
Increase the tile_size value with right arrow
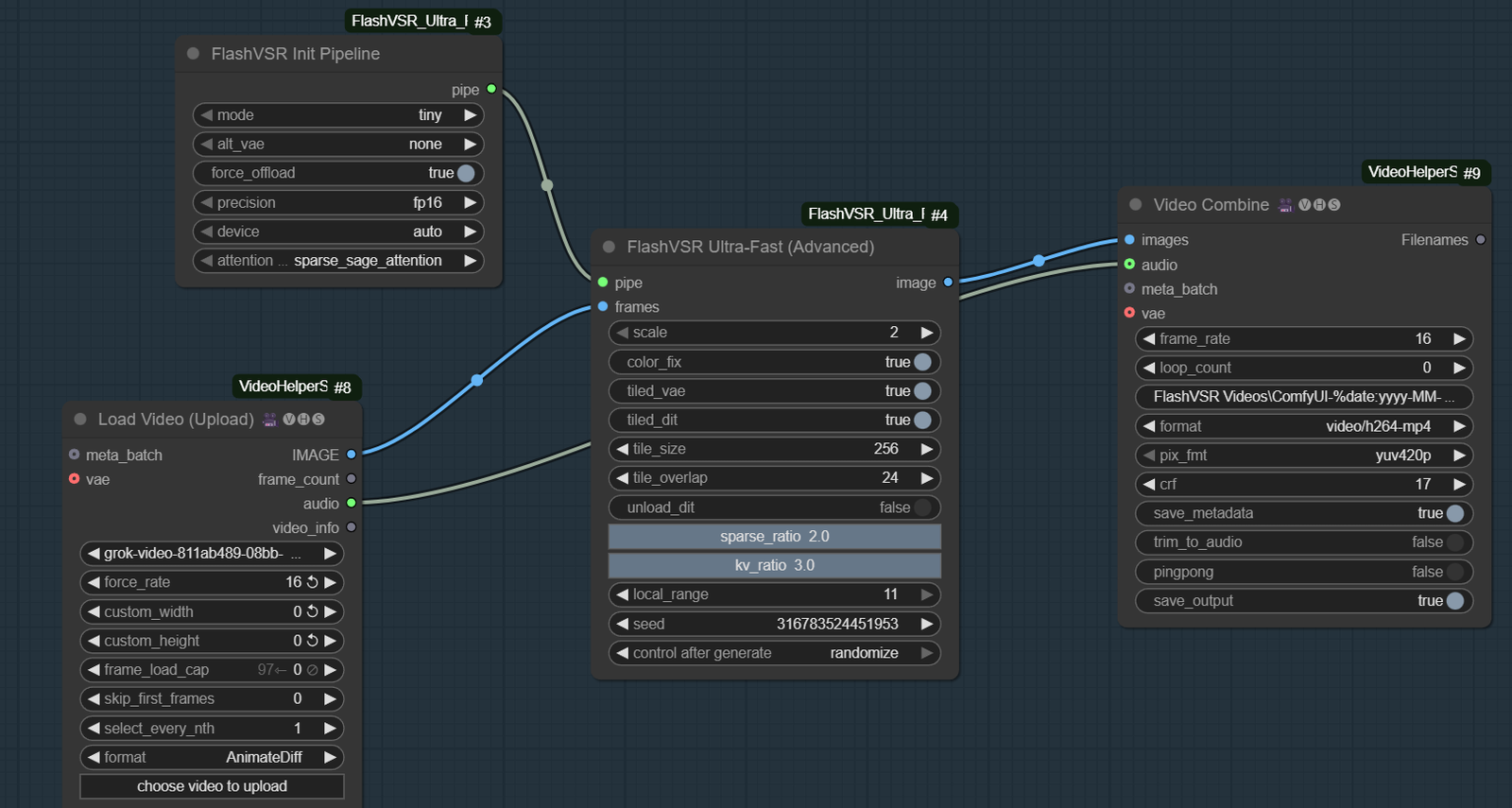click(927, 449)
